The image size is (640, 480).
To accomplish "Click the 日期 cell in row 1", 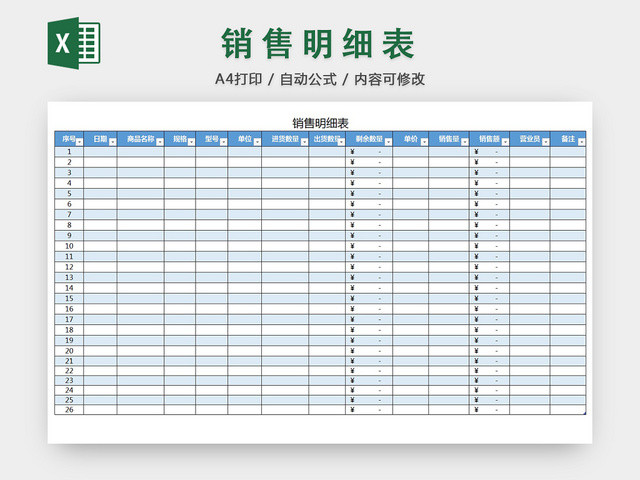I will point(100,152).
